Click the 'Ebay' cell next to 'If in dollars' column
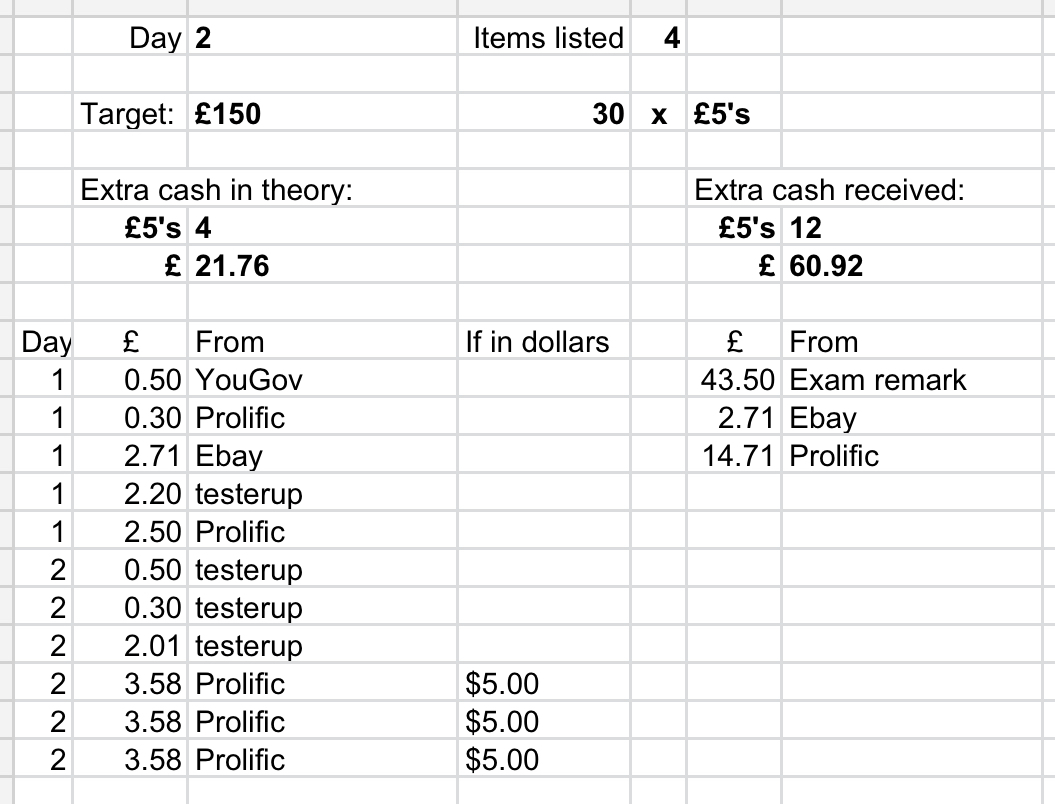1055x804 pixels. (x=229, y=456)
